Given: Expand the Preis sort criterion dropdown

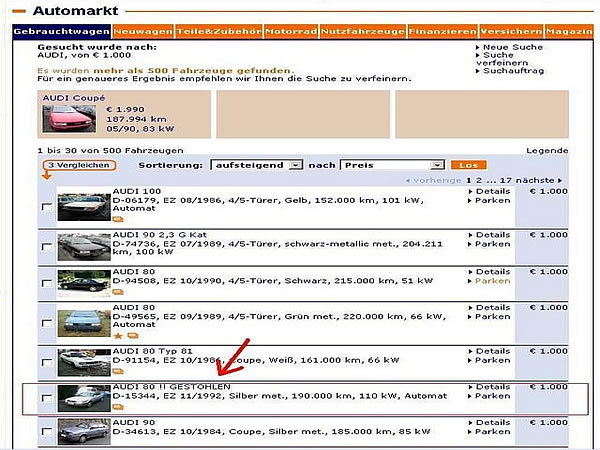Looking at the screenshot, I should (392, 164).
